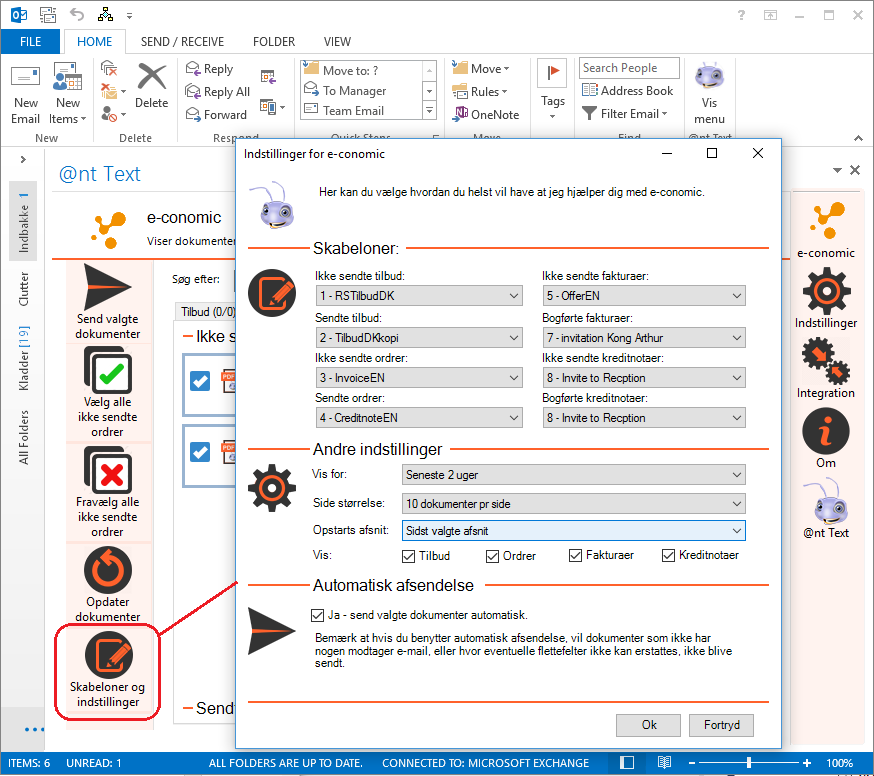Screen dimensions: 874x776
Task: Click Vælg alle ikke sendte ordrer icon
Action: 108,371
